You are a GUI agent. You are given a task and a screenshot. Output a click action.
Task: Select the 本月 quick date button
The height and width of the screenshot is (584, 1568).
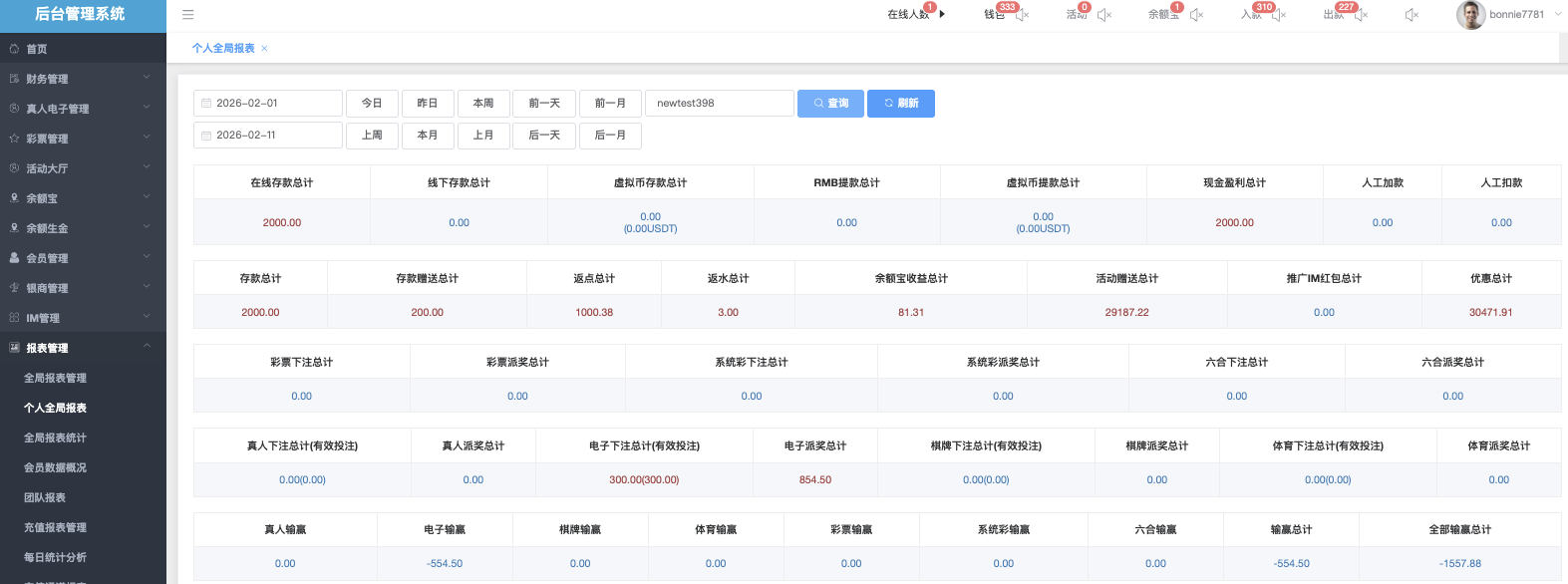coord(428,135)
